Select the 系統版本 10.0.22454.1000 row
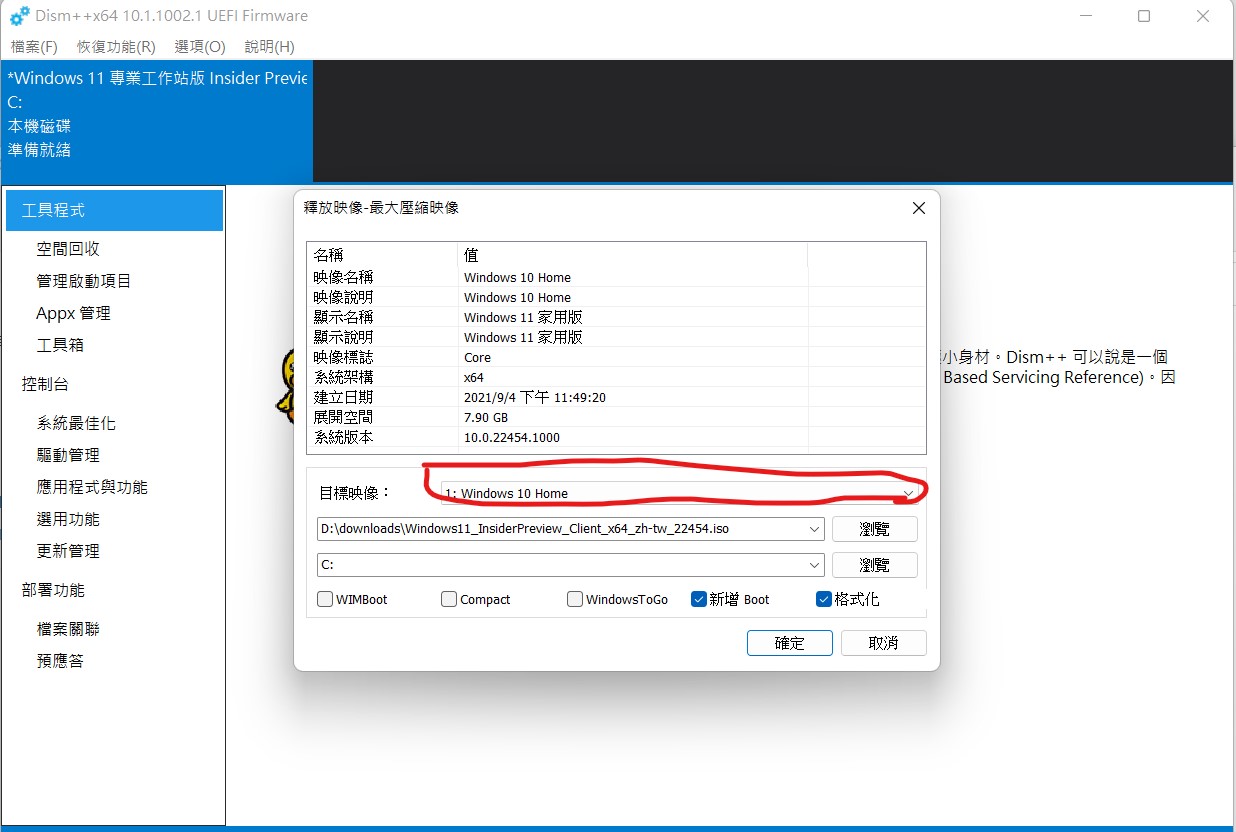The width and height of the screenshot is (1236, 832). click(x=617, y=437)
